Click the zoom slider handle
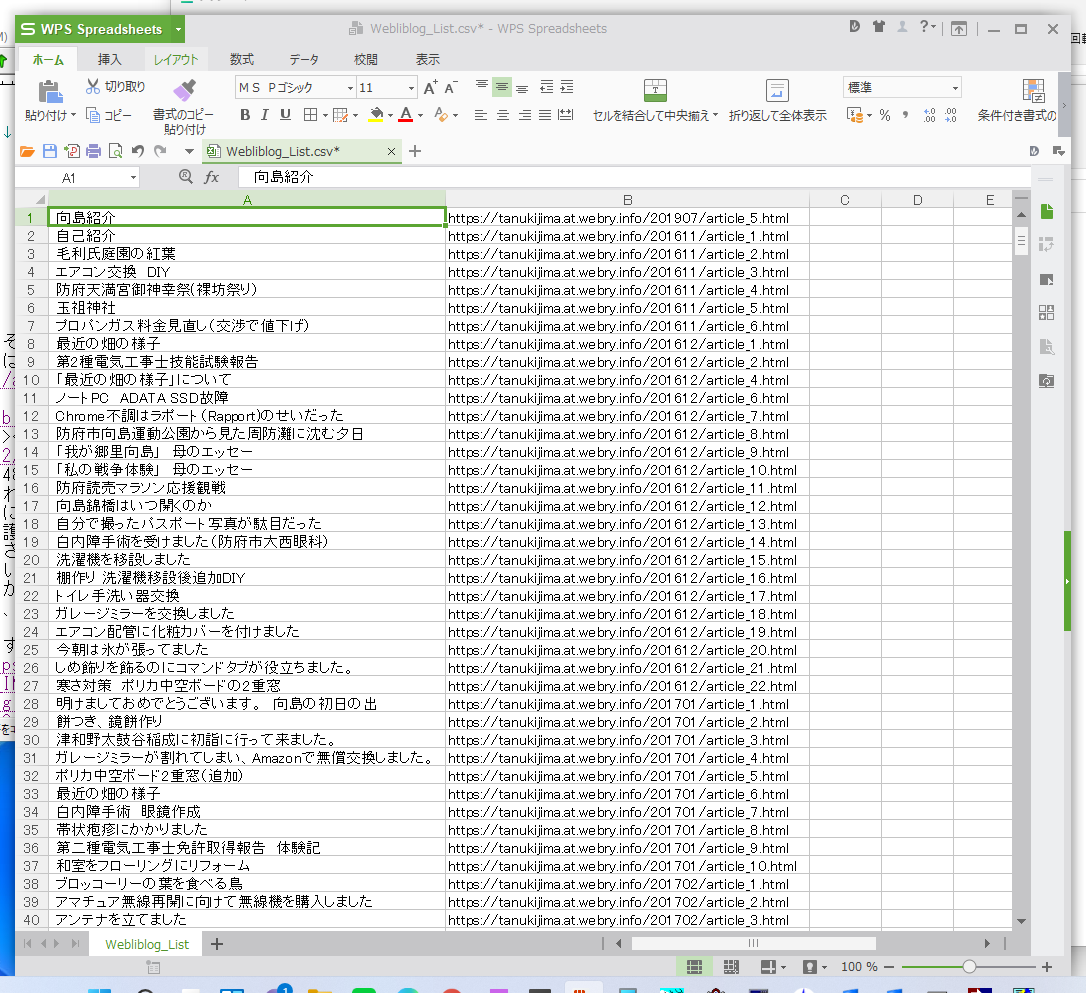 tap(969, 967)
